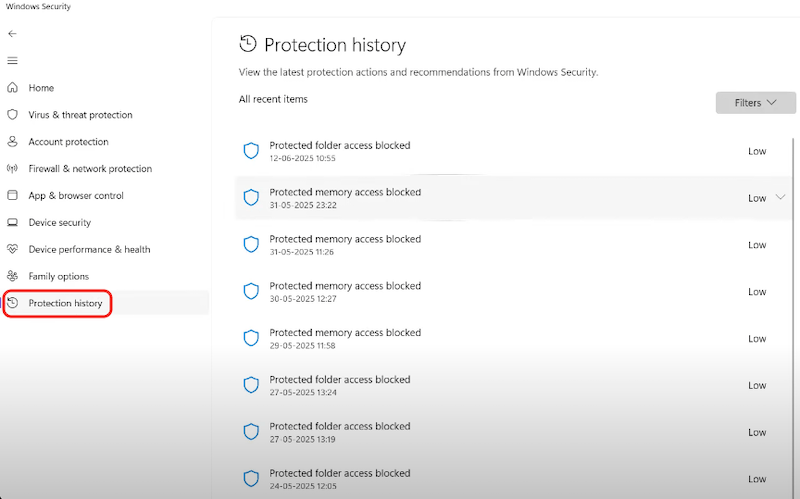Click the Family options icon
This screenshot has width=800, height=499.
point(12,276)
